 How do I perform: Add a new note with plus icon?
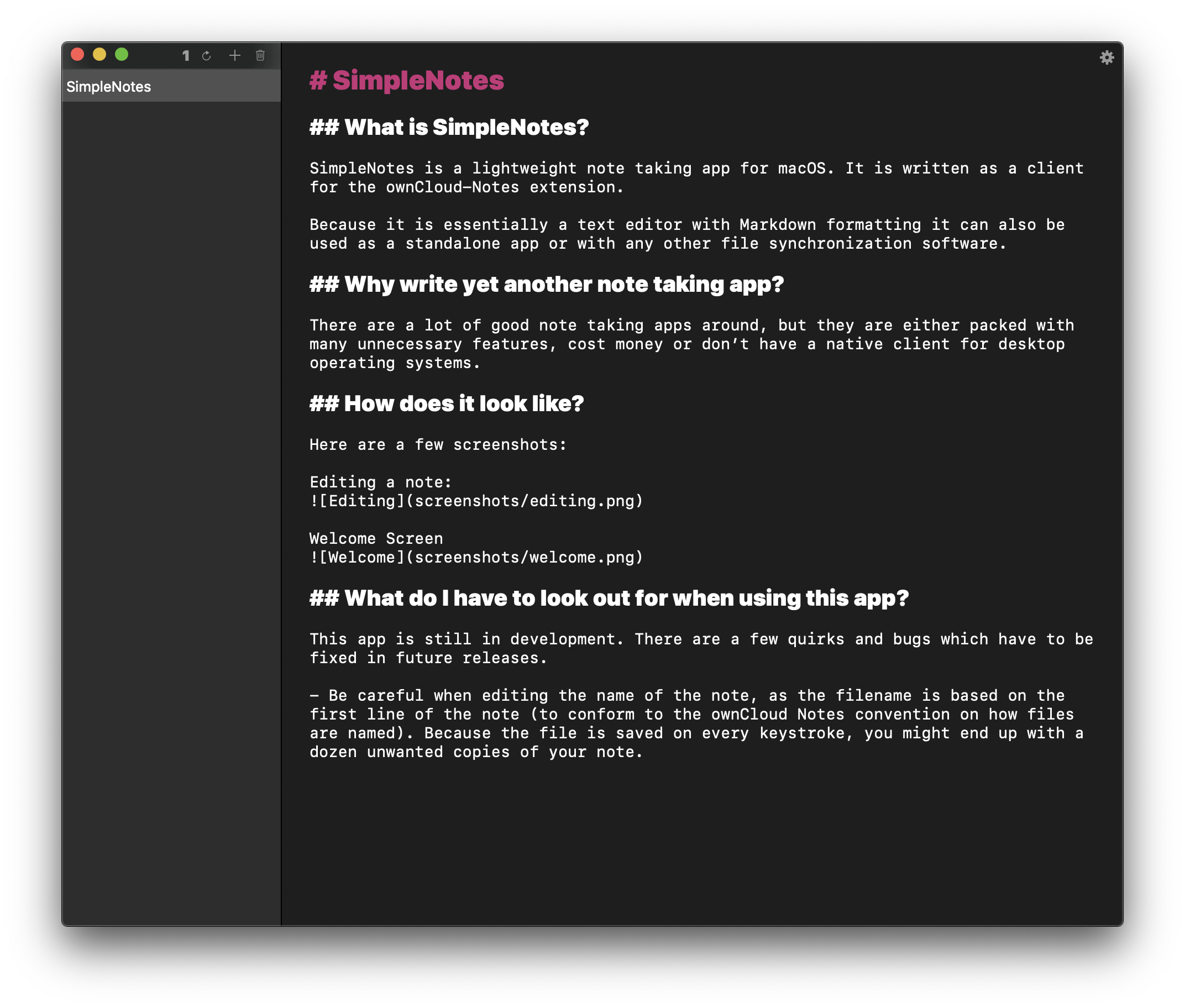point(234,55)
